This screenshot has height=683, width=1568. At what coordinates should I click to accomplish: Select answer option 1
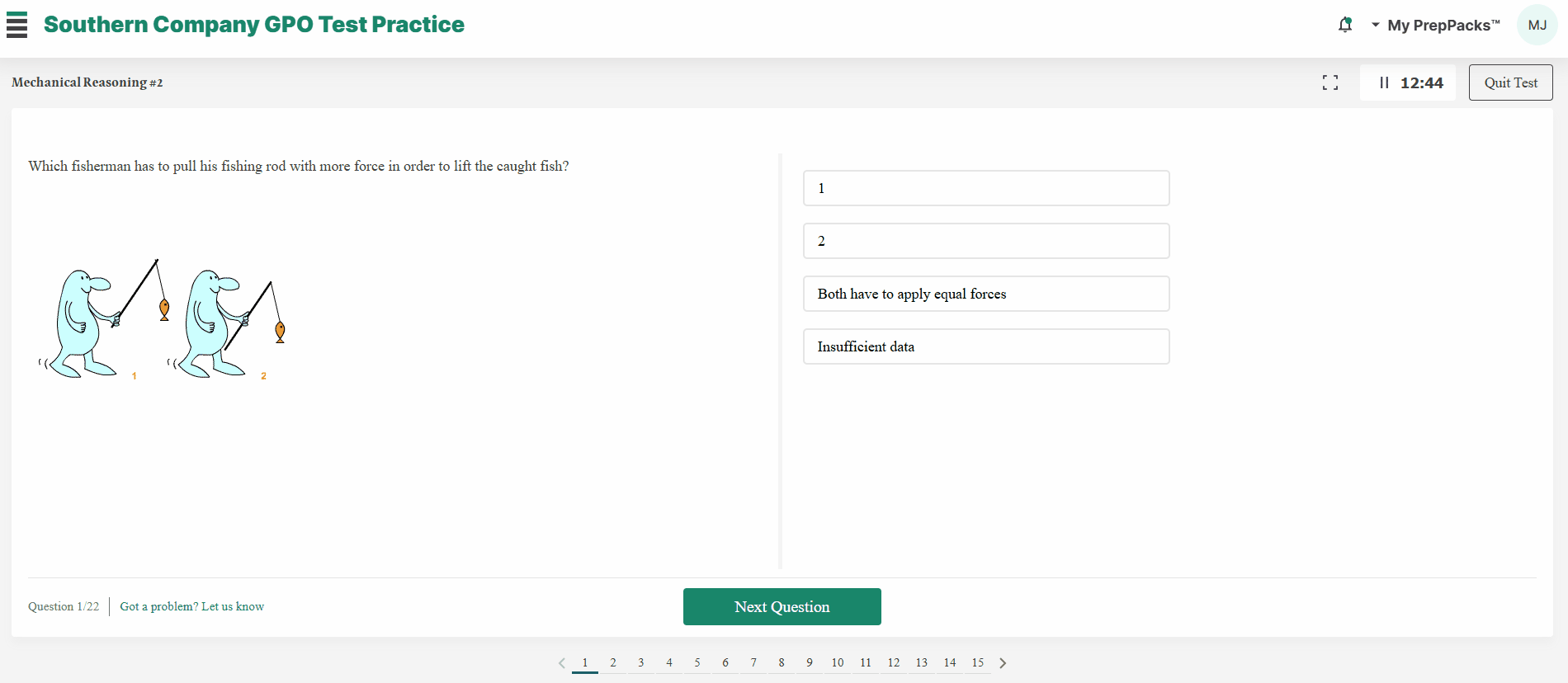986,188
